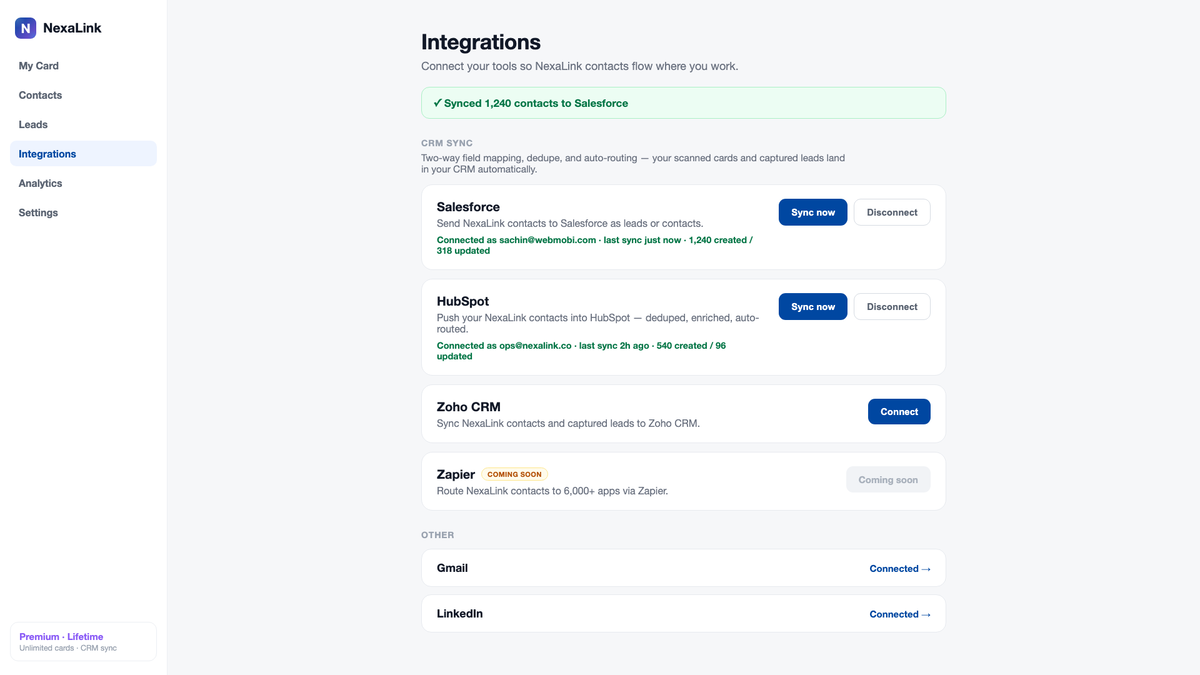Click the 'Connect your tools' subtitle
Image resolution: width=1200 pixels, height=675 pixels.
click(580, 67)
